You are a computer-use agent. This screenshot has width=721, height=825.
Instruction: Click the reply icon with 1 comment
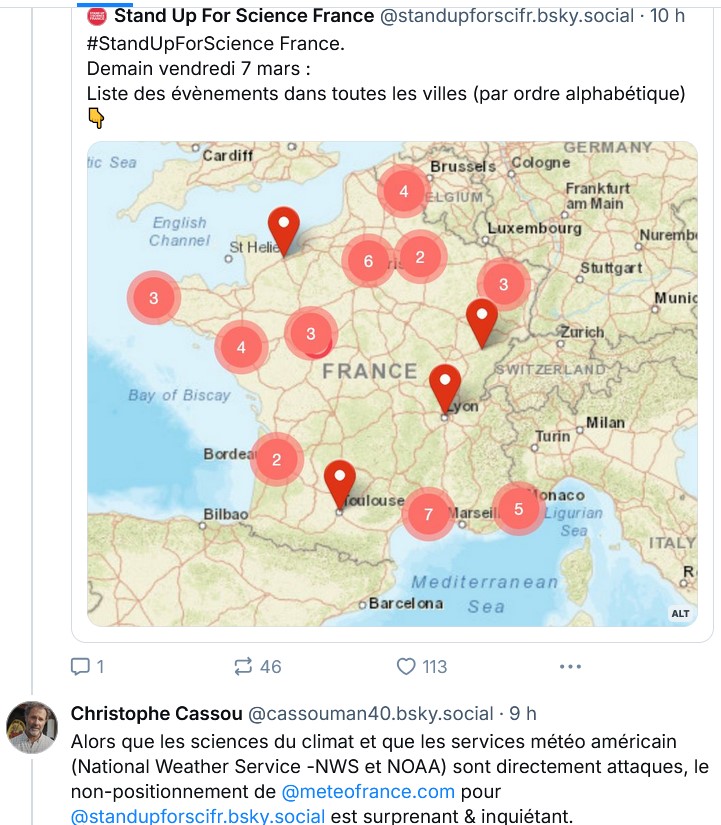tap(80, 667)
